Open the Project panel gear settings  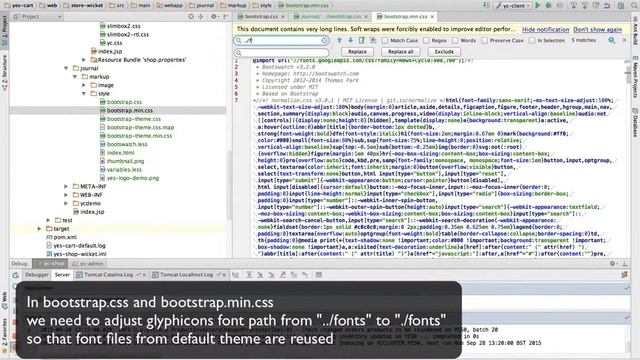tap(214, 17)
